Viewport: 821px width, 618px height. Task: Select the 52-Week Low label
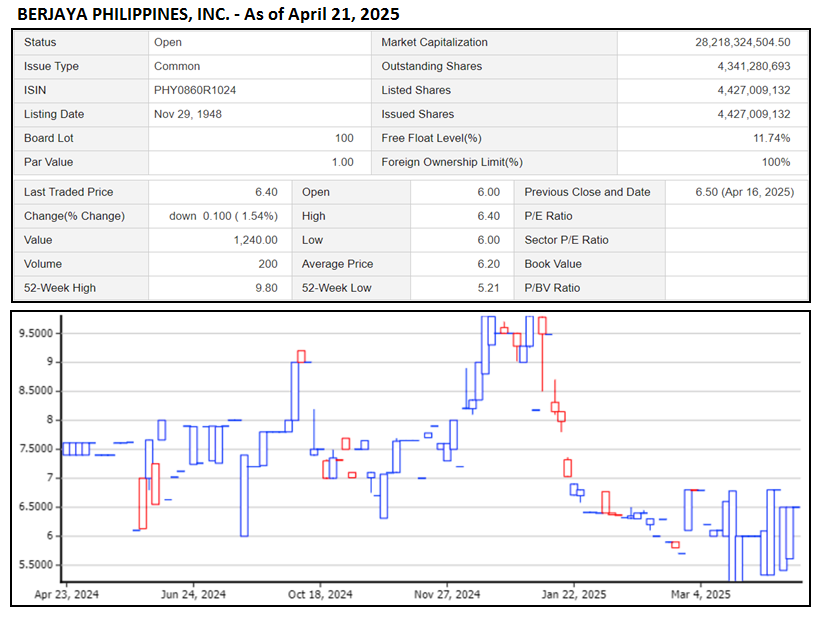pyautogui.click(x=336, y=288)
